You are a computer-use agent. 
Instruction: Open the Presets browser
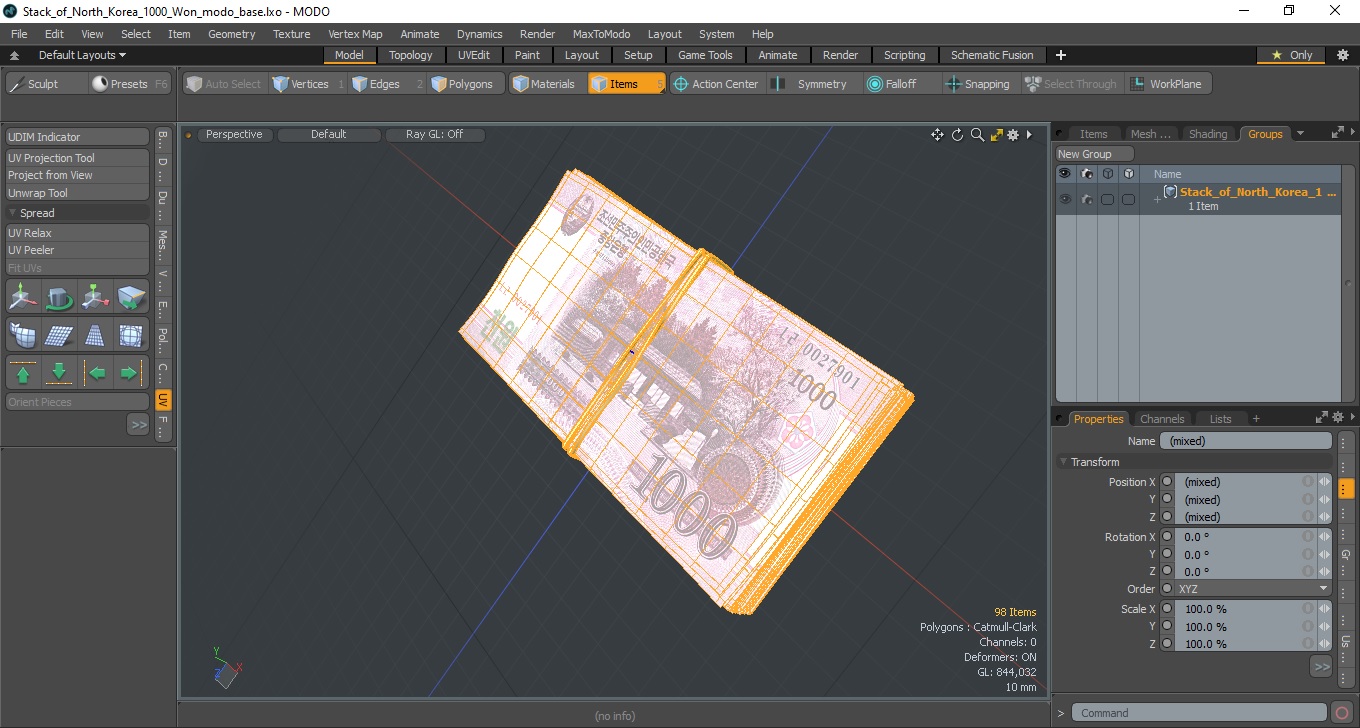pos(130,84)
